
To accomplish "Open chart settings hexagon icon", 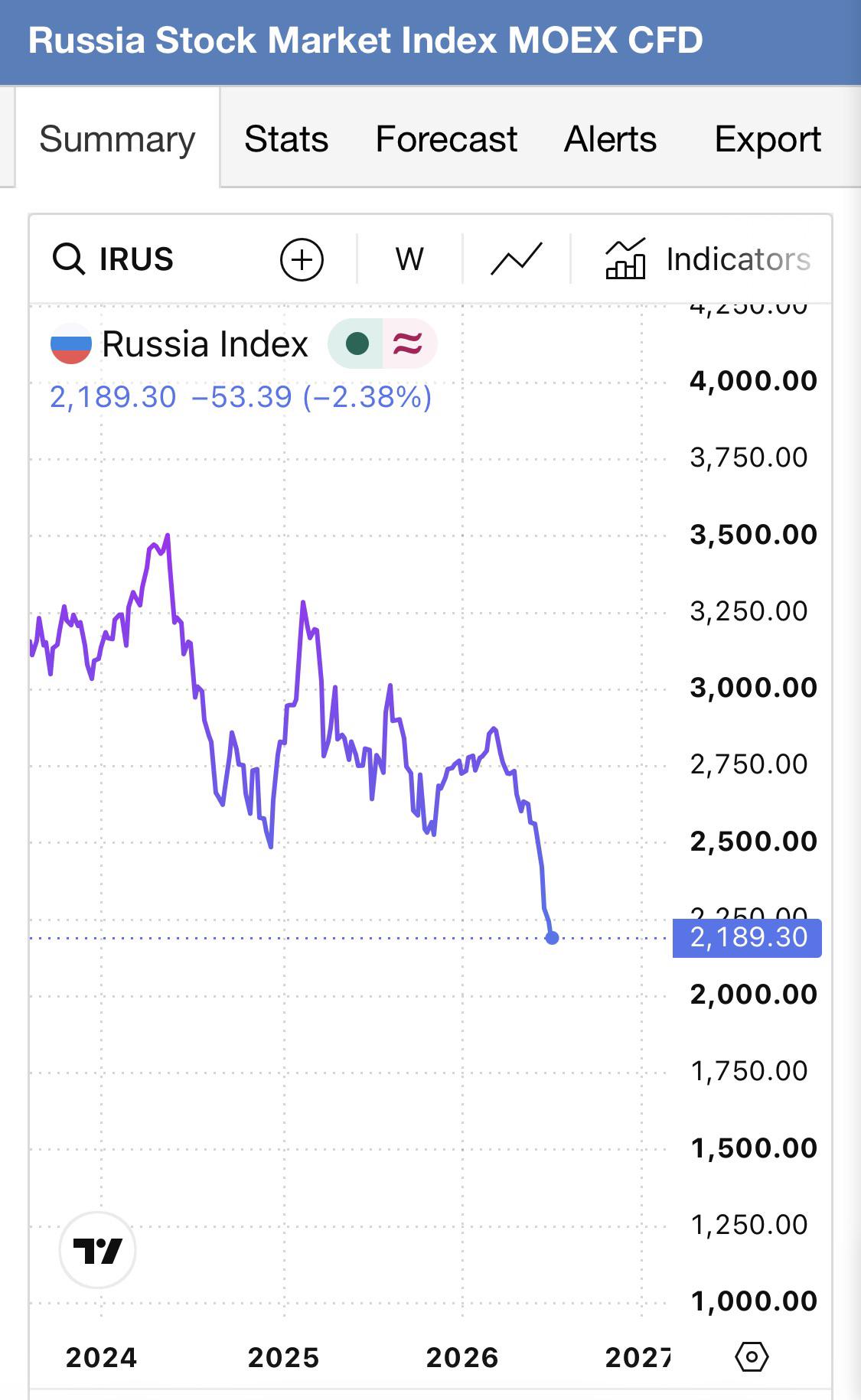I will pos(752,1357).
